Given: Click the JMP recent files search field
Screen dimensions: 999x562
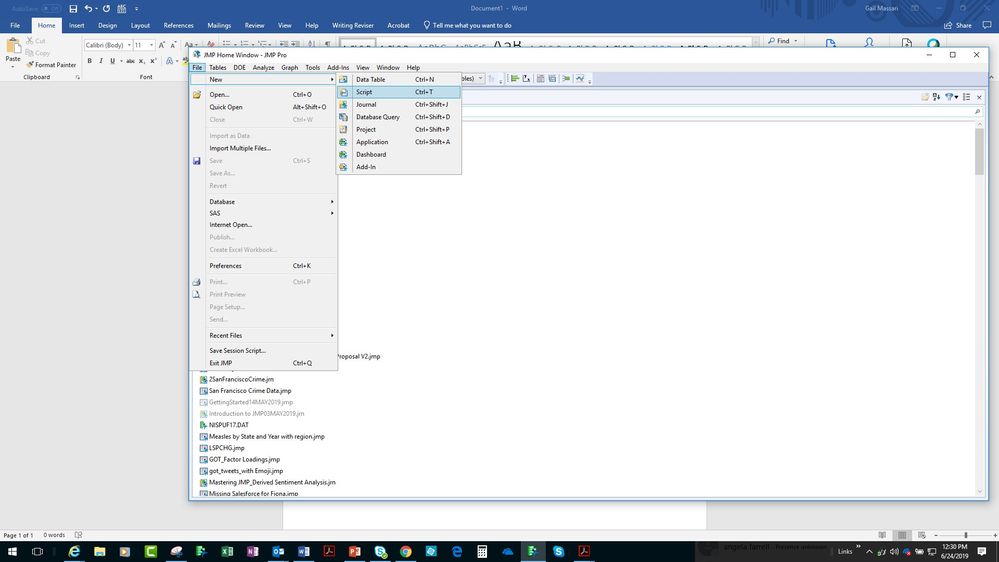Looking at the screenshot, I should tap(722, 112).
